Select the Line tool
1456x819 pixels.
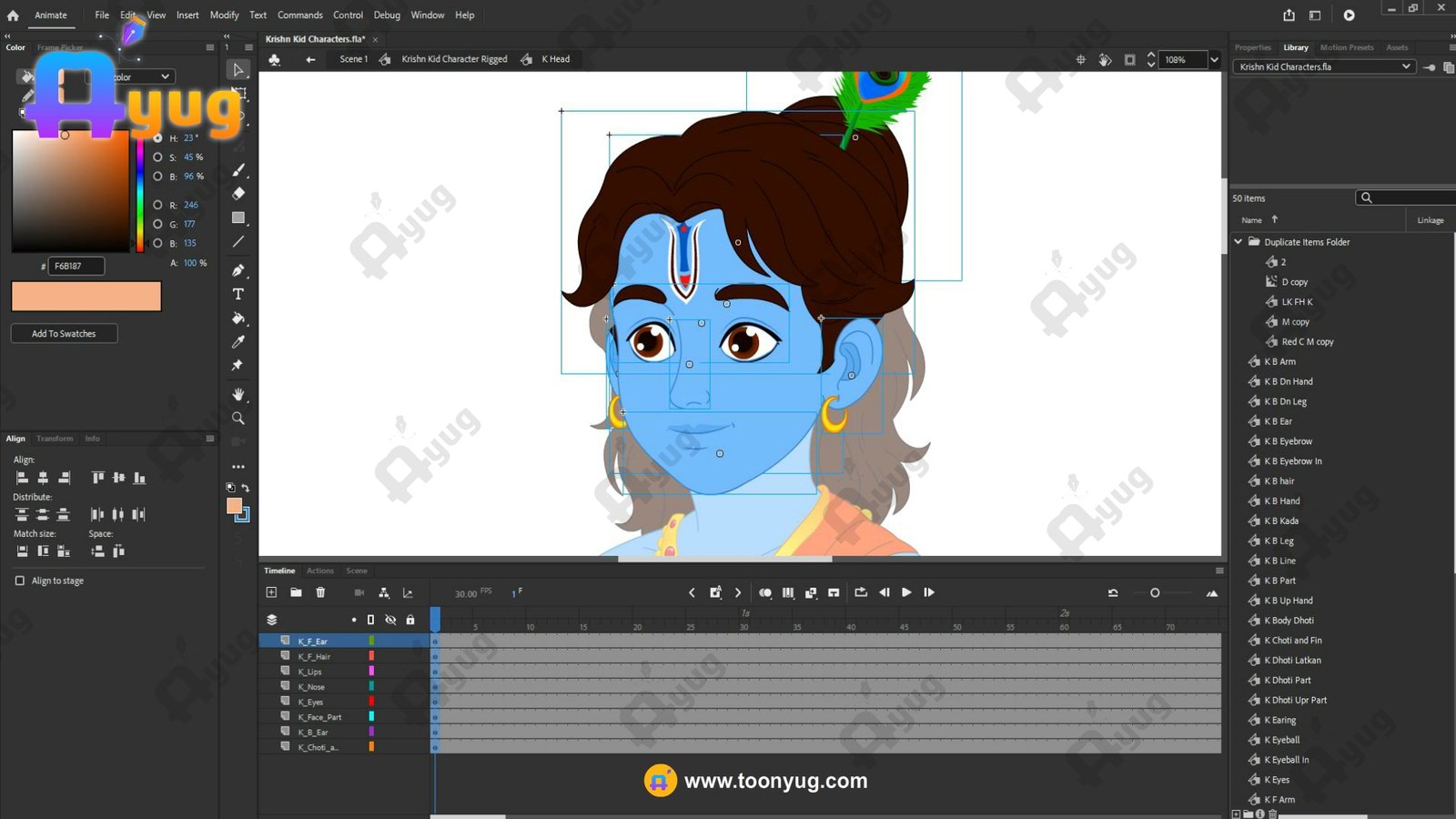pyautogui.click(x=238, y=242)
